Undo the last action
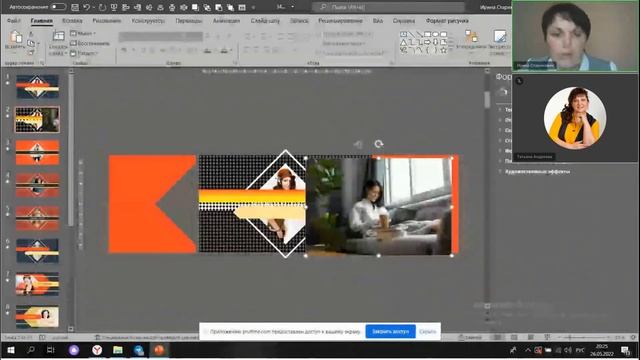The width and height of the screenshot is (640, 360). [87, 7]
